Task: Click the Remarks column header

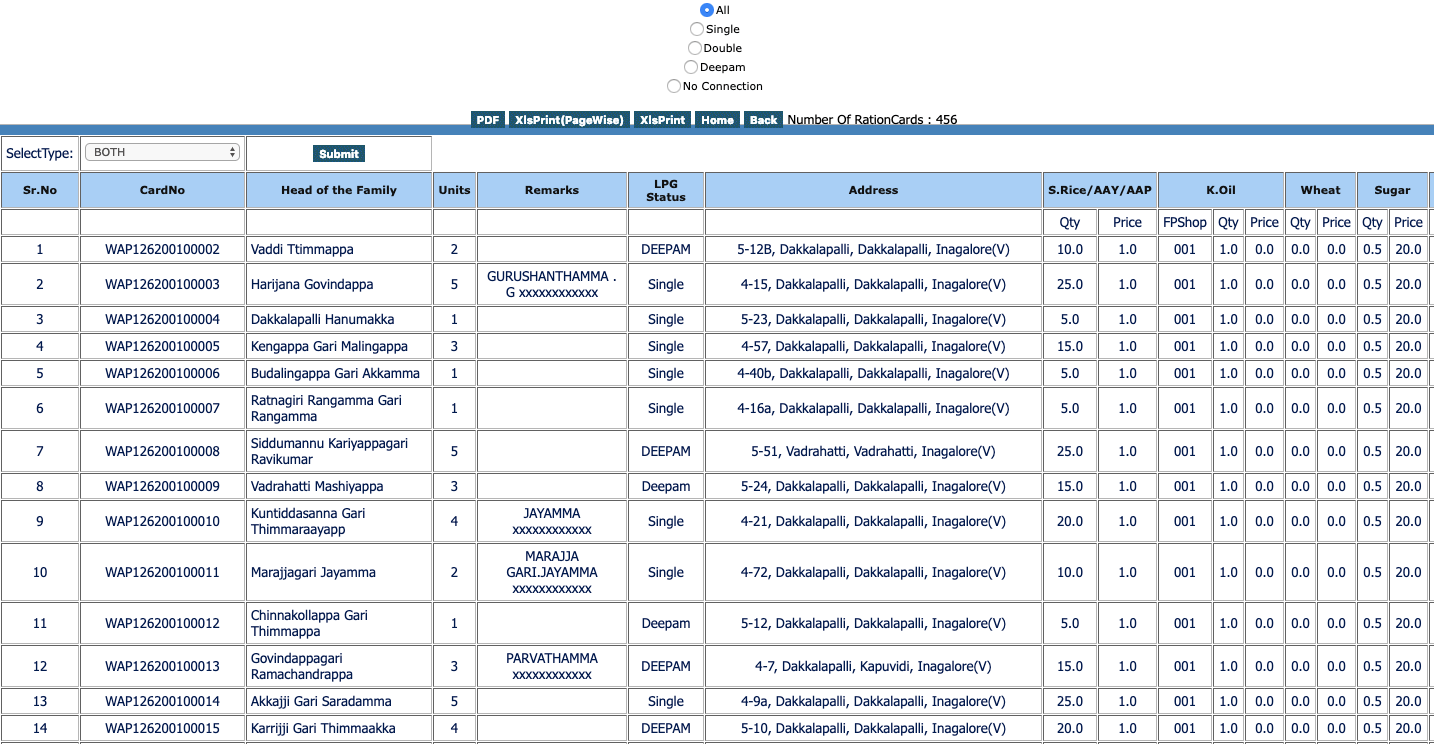Action: point(552,190)
